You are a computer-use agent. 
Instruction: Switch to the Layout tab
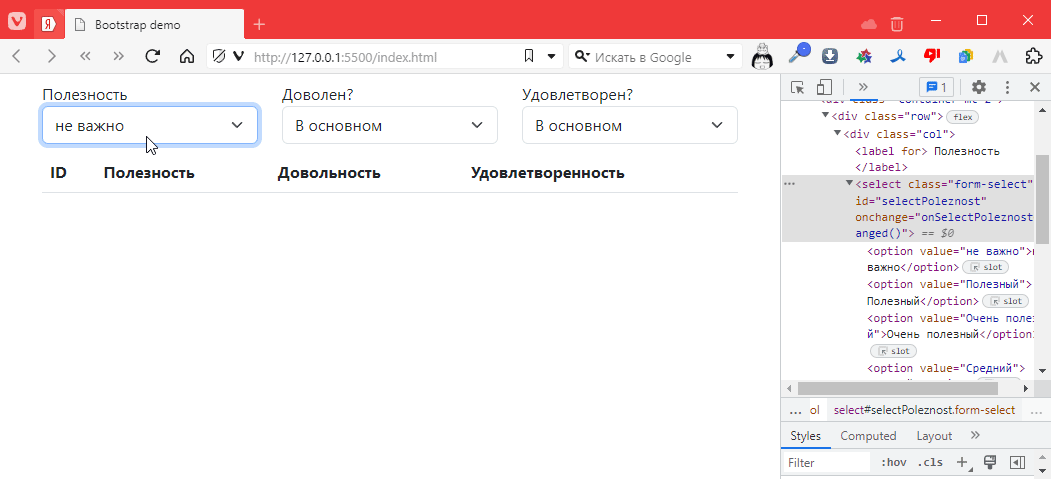(934, 436)
